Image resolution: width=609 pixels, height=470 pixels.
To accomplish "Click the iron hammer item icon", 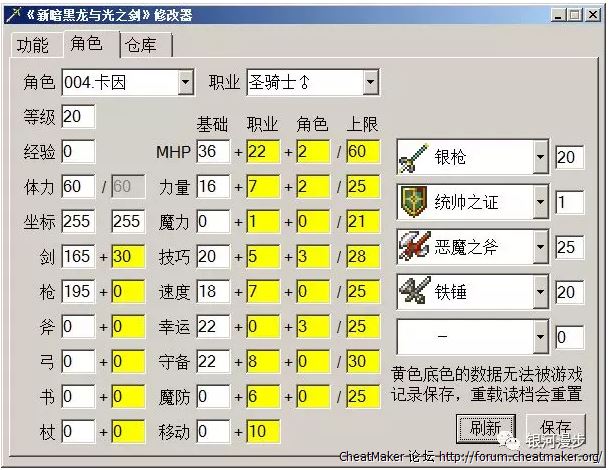I will coord(413,291).
